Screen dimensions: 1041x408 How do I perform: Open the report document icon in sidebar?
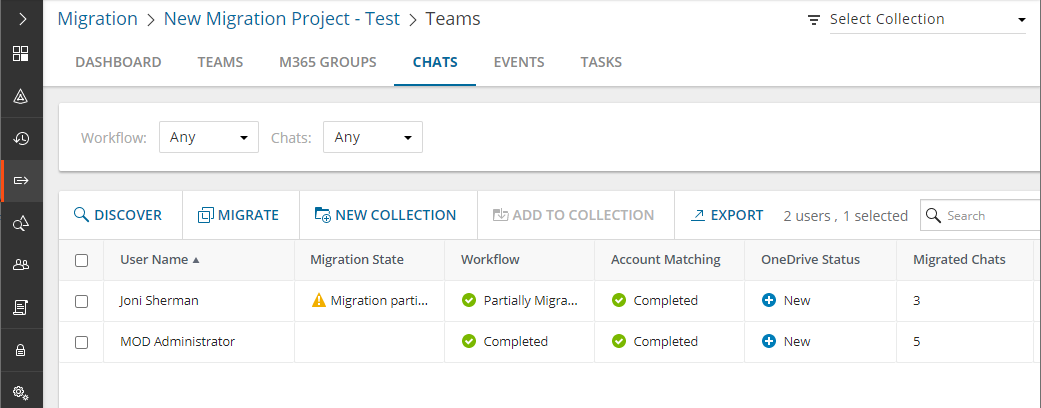point(21,307)
